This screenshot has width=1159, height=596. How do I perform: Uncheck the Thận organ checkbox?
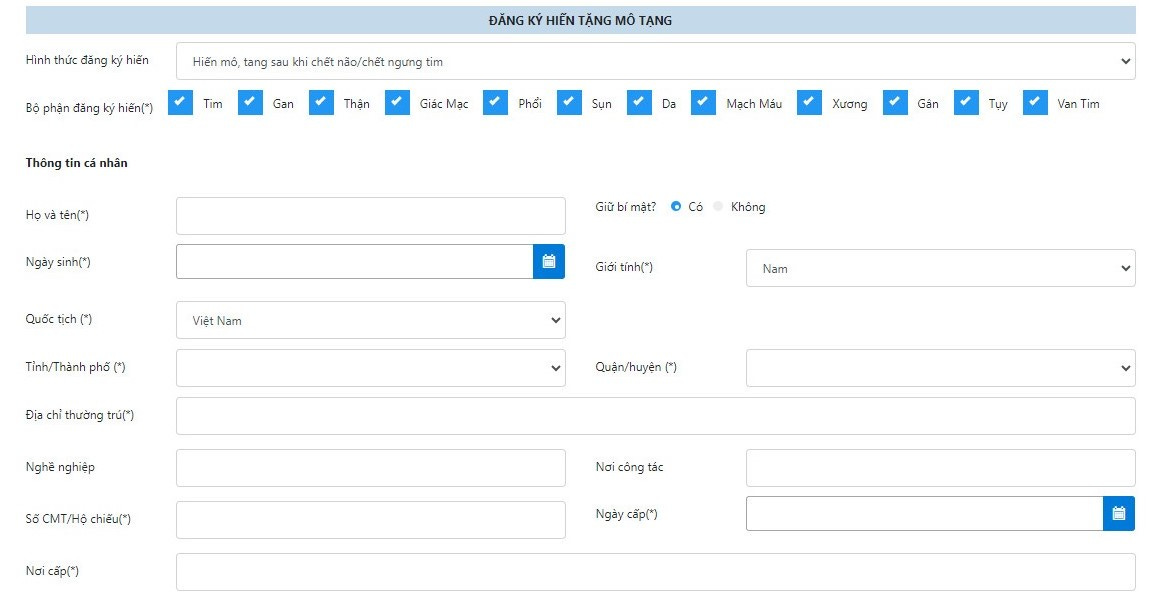322,103
